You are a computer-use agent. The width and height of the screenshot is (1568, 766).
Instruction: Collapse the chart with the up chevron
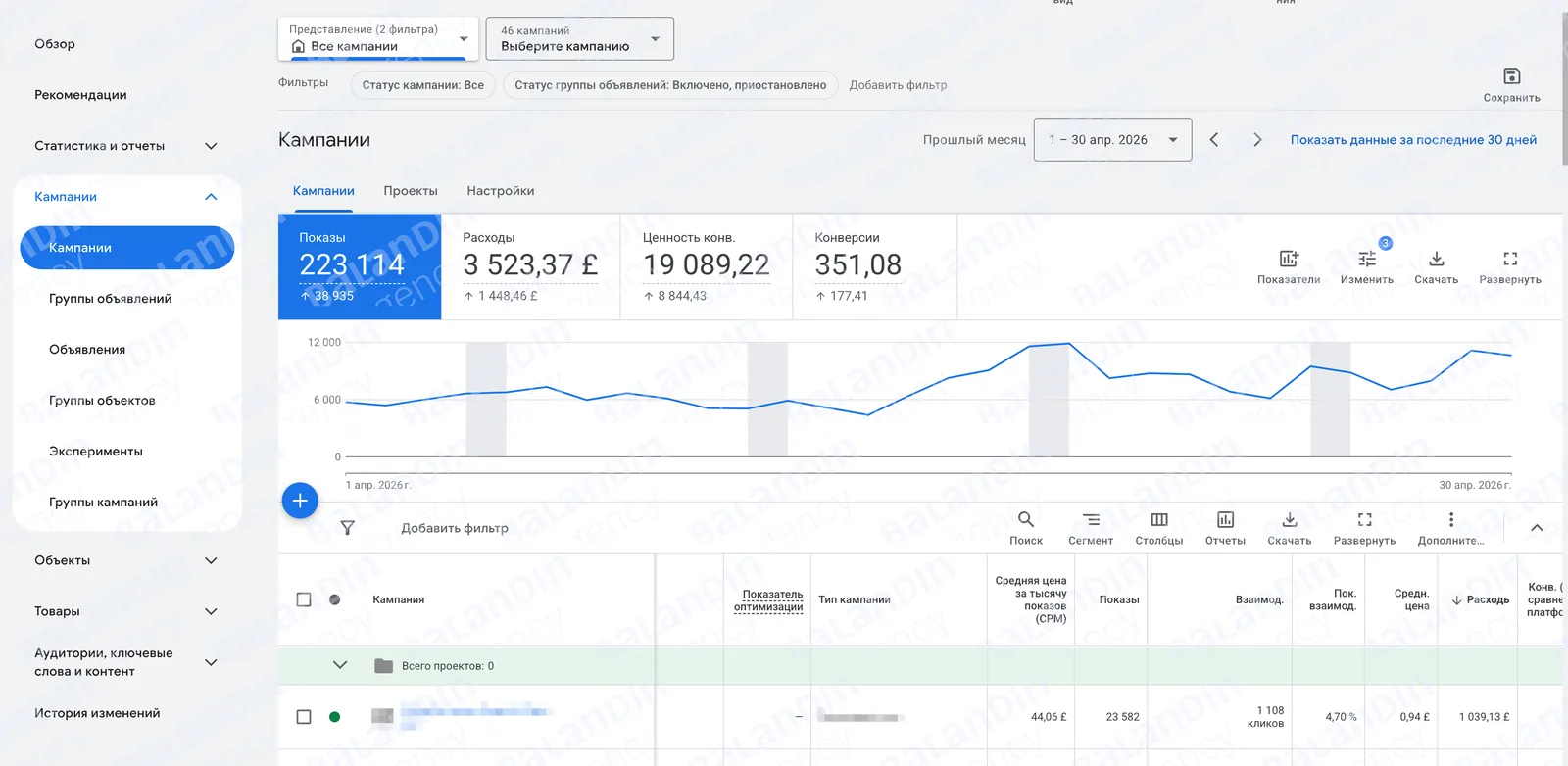(x=1537, y=528)
